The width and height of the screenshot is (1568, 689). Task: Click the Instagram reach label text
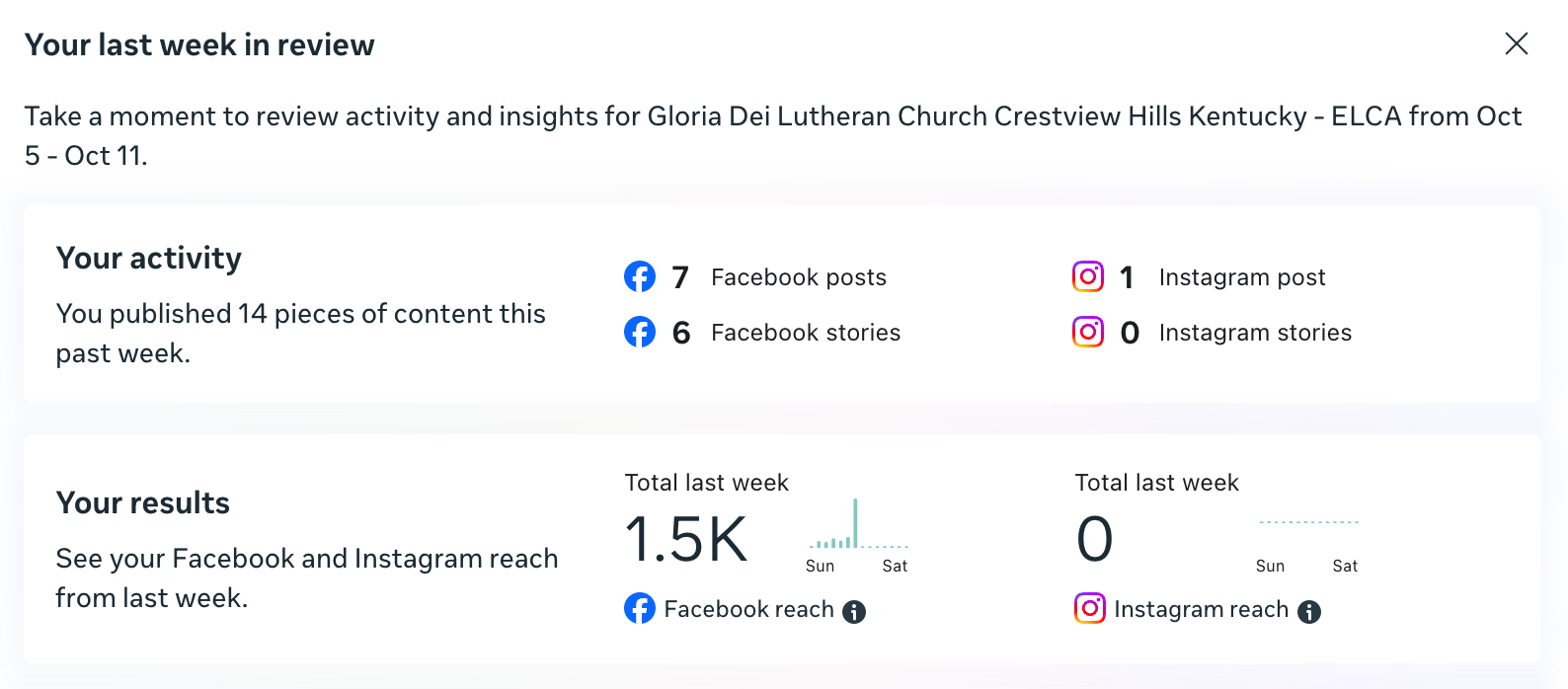1201,609
